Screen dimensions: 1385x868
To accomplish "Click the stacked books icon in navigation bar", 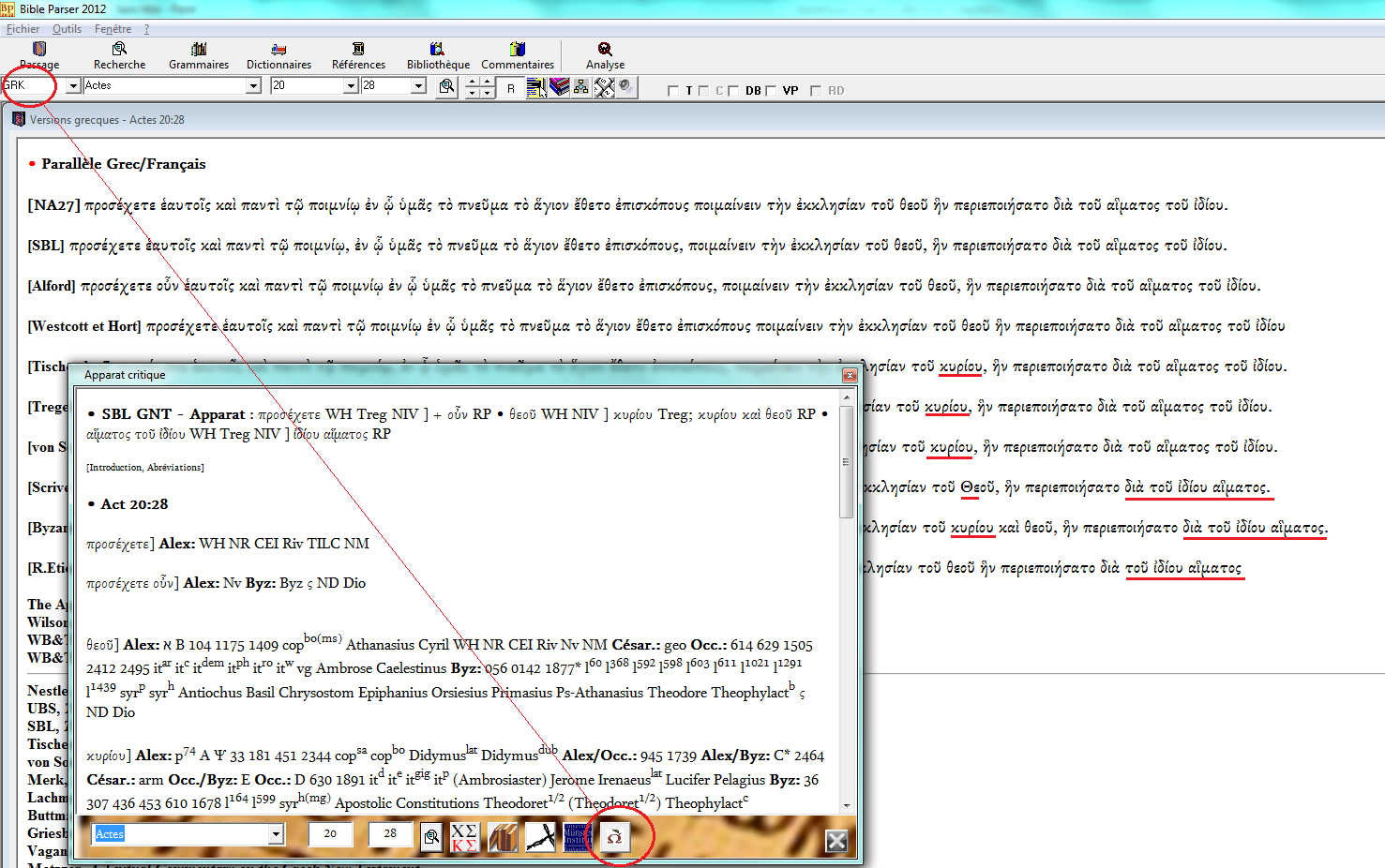I will pos(560,87).
